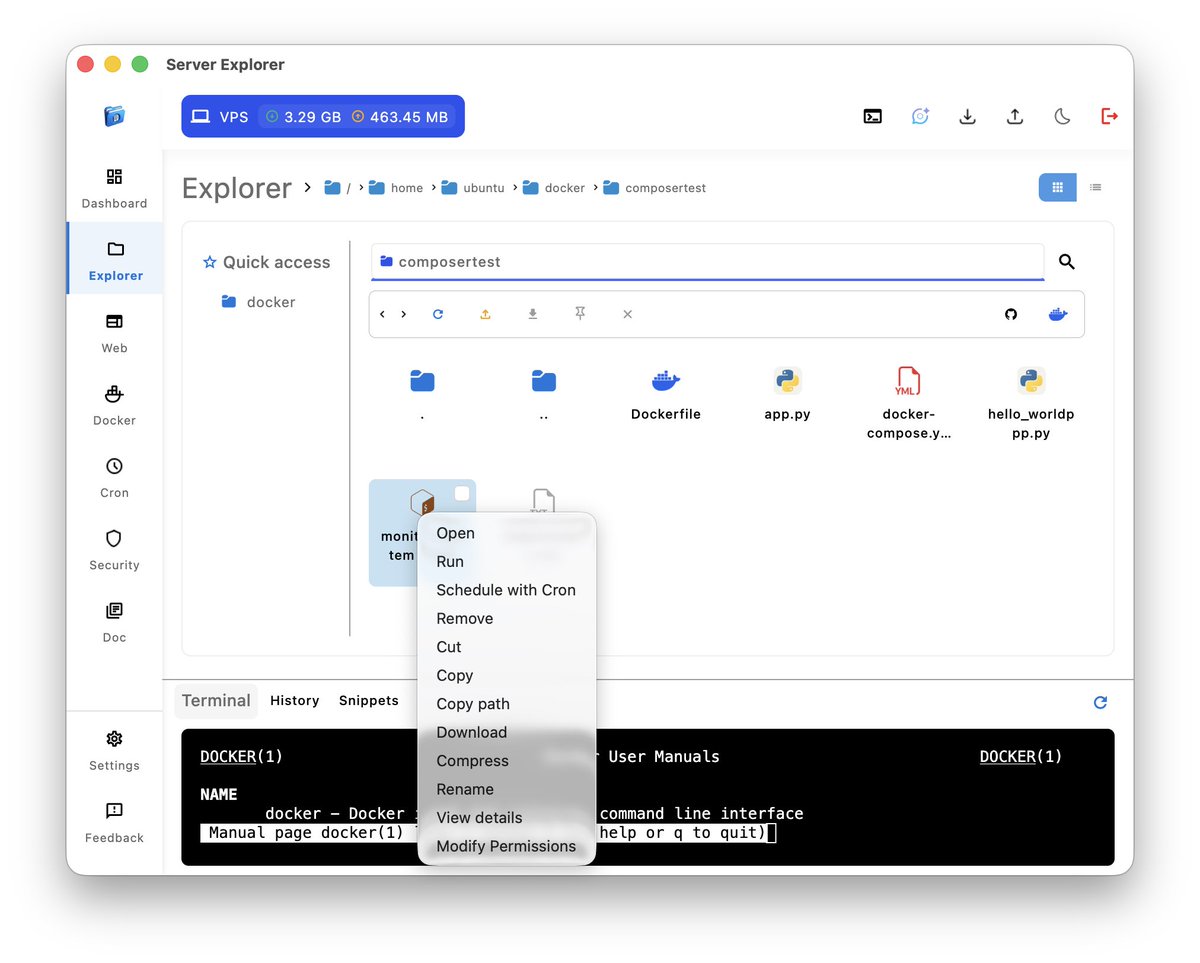Toggle dark mode with the moon icon
The height and width of the screenshot is (963, 1200).
1062,116
